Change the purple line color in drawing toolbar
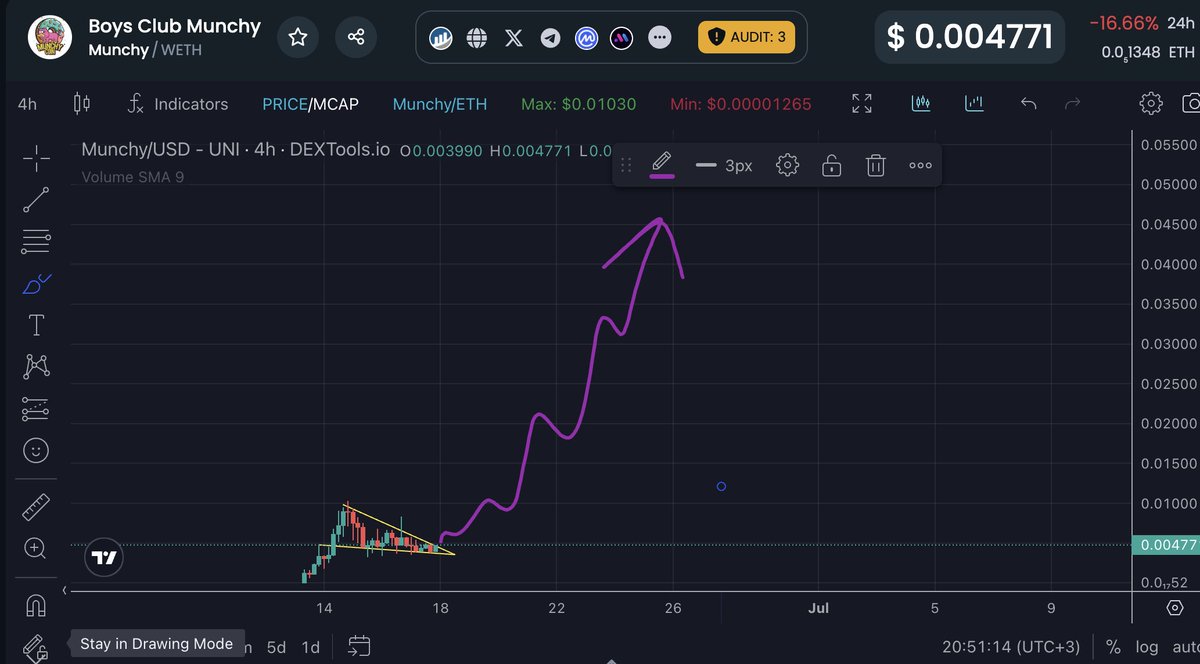The image size is (1200, 664). point(662,165)
